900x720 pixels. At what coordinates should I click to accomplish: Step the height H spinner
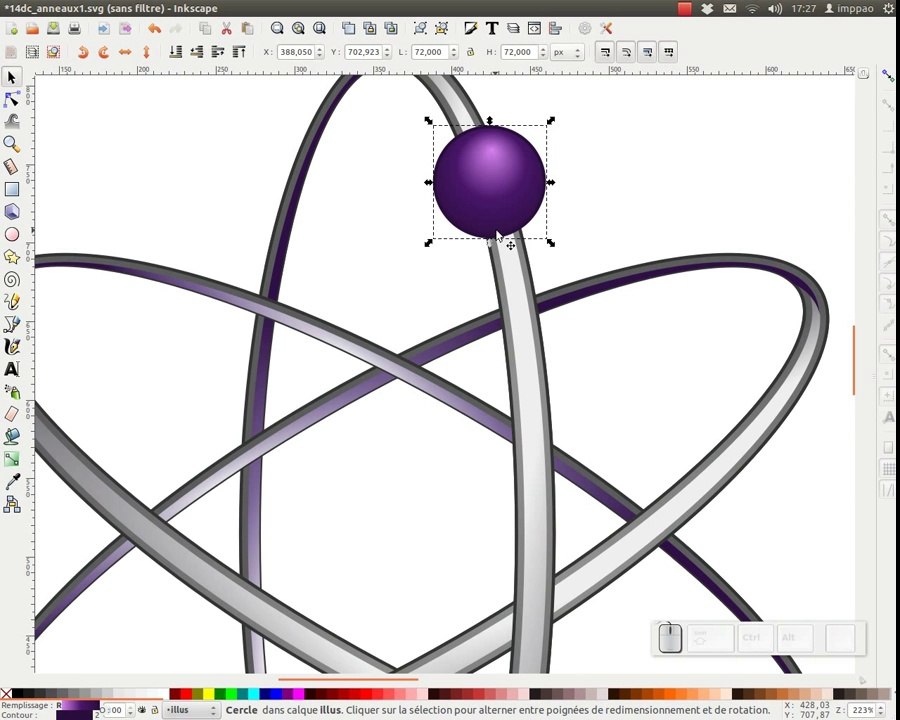point(542,52)
